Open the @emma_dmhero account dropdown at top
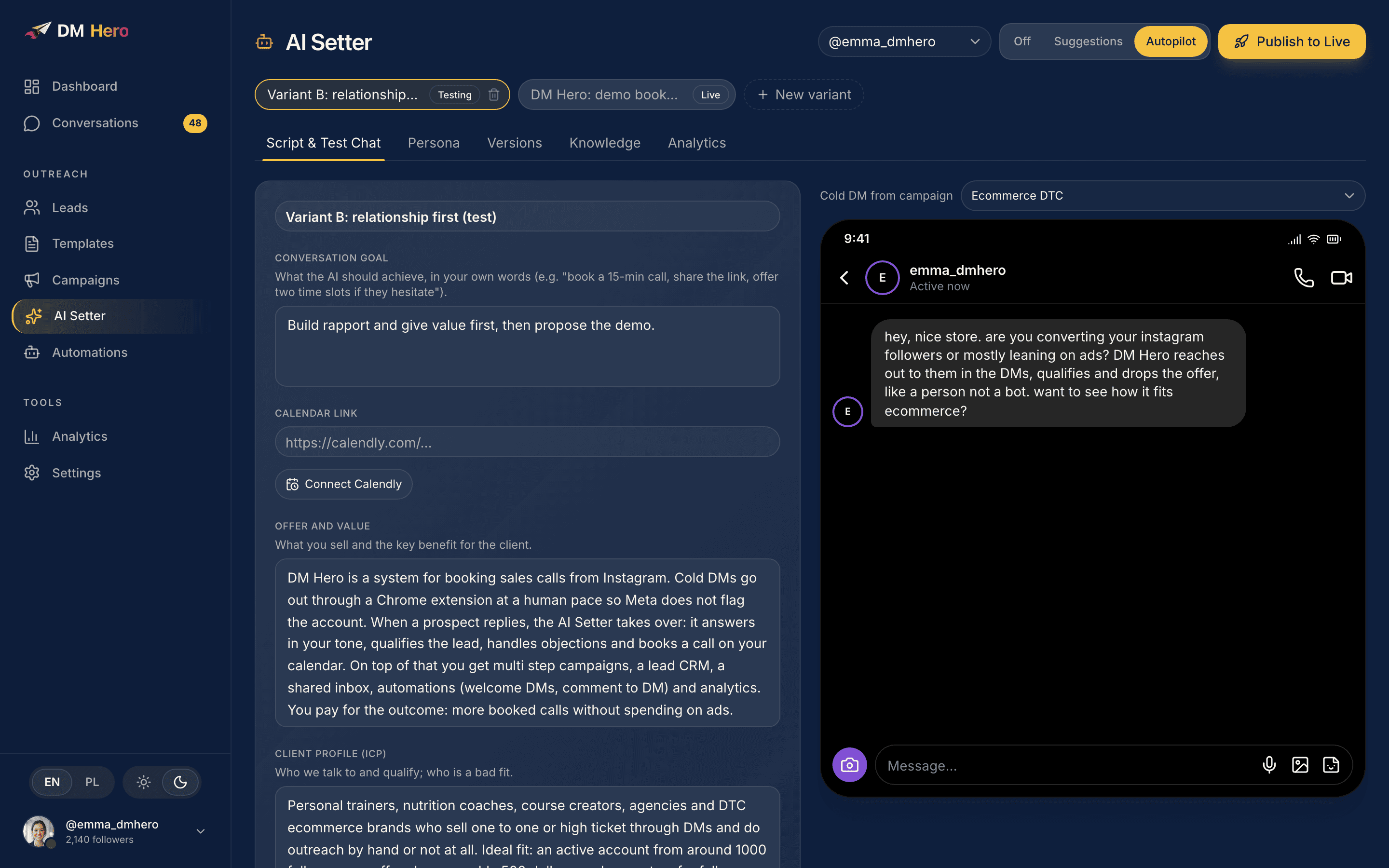This screenshot has height=868, width=1389. pyautogui.click(x=904, y=41)
